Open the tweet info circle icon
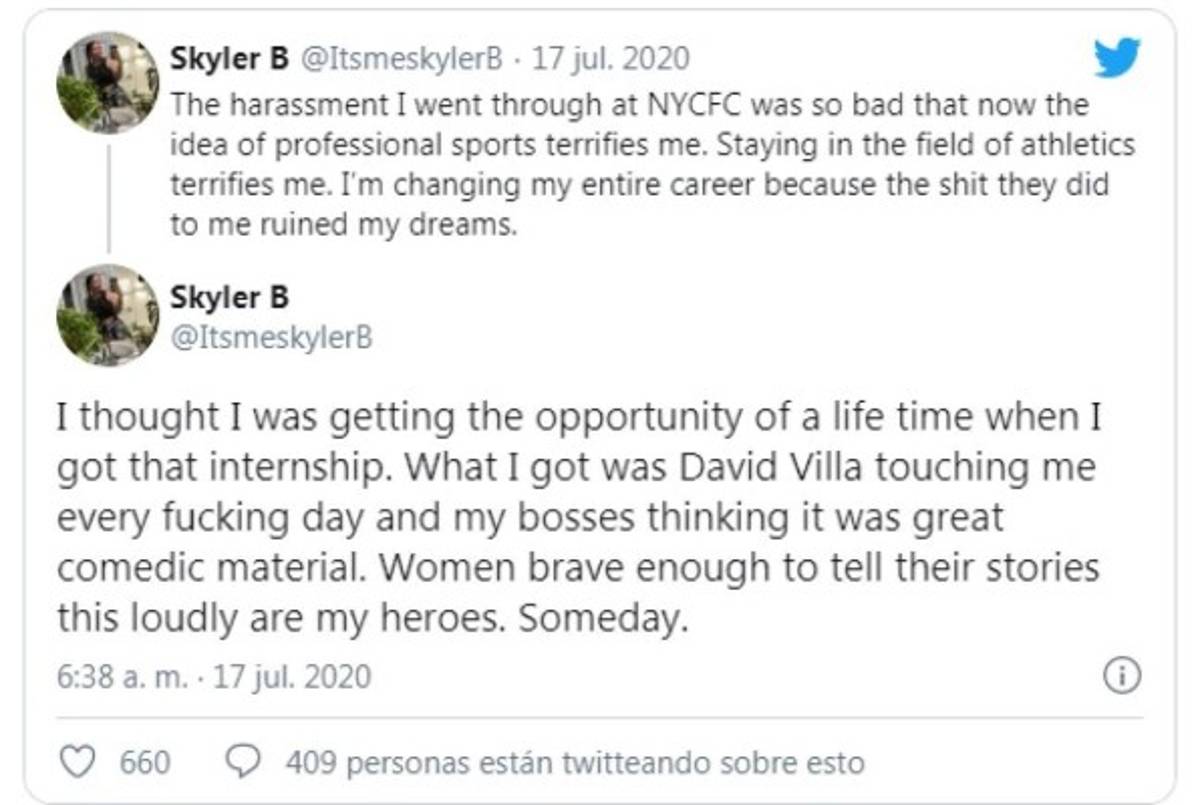The height and width of the screenshot is (805, 1200). point(1121,677)
